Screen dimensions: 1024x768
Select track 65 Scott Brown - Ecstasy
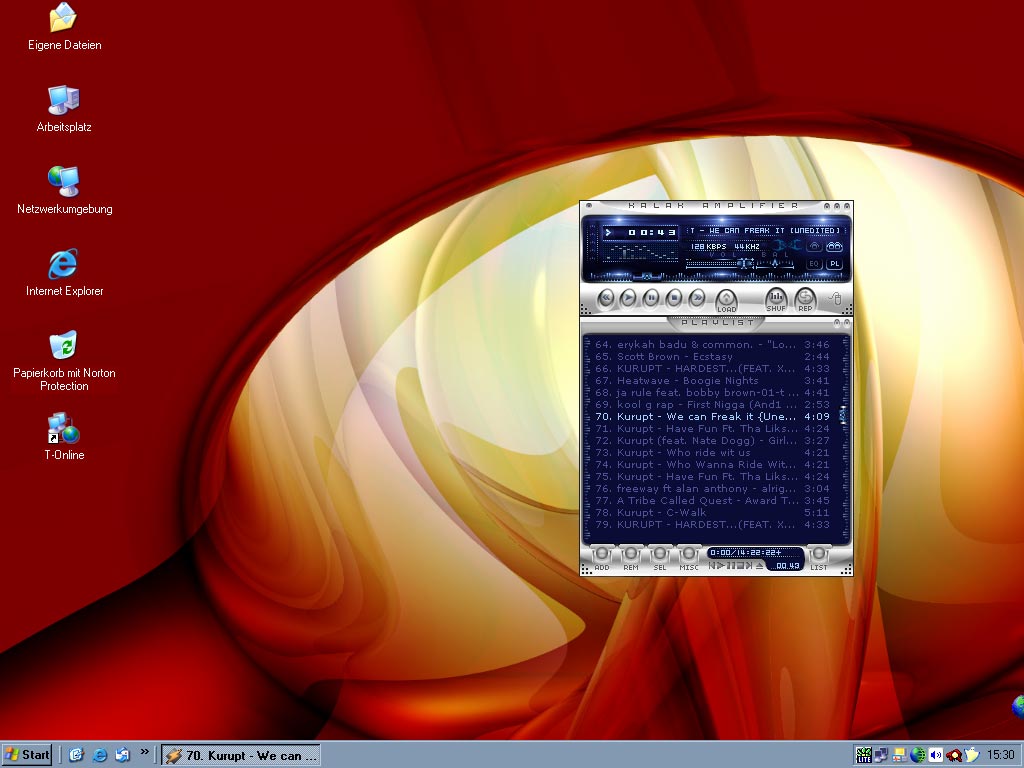pyautogui.click(x=712, y=357)
